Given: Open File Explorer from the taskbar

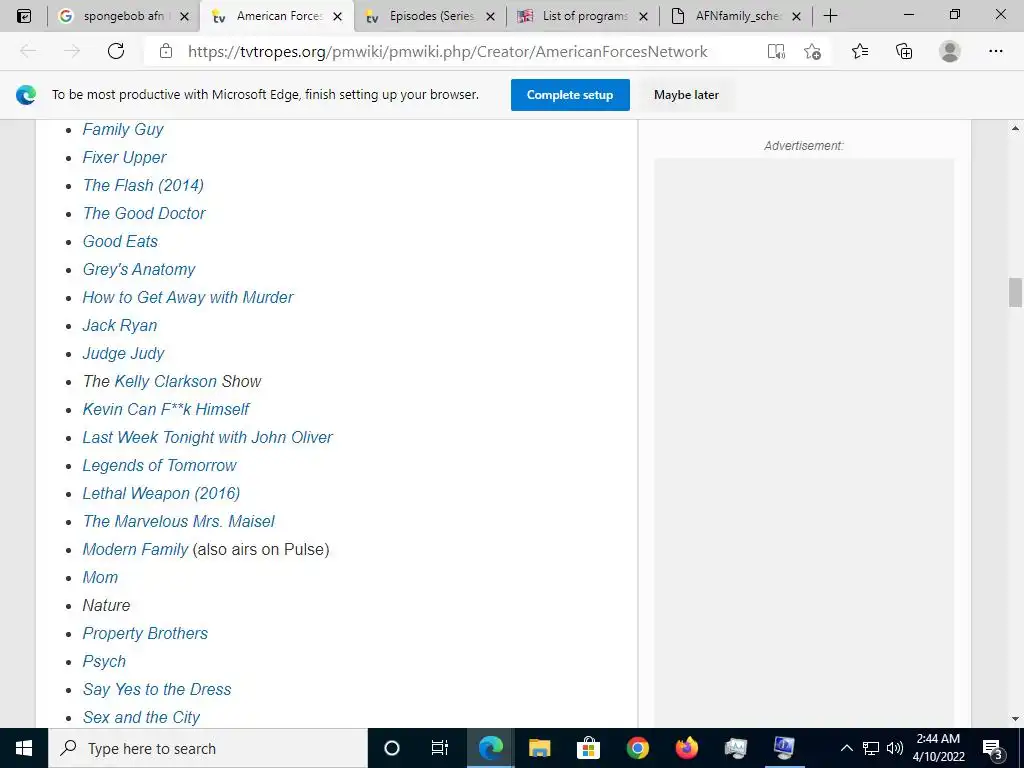Looking at the screenshot, I should (539, 748).
